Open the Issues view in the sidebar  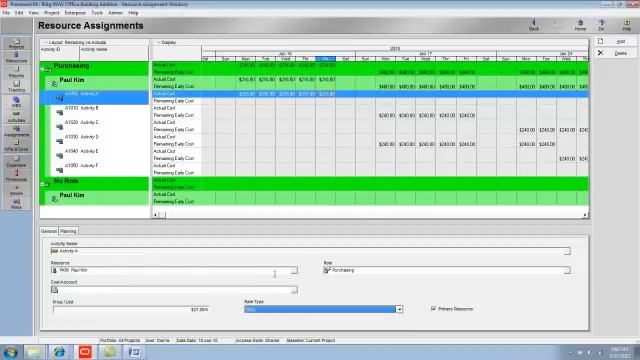point(16,190)
